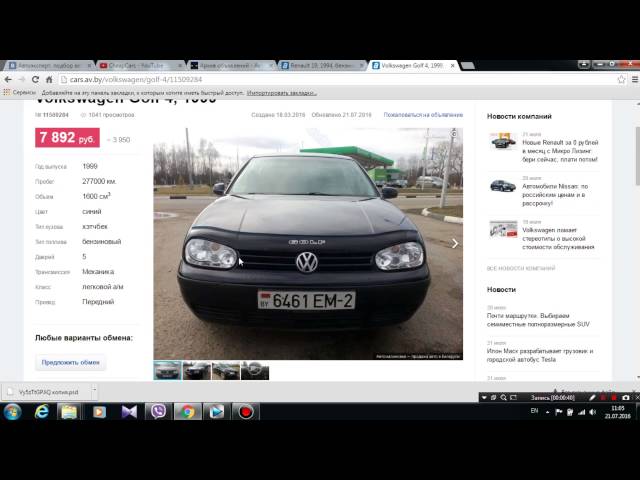This screenshot has width=640, height=480.
Task: Open Viber from the taskbar
Action: (x=157, y=411)
